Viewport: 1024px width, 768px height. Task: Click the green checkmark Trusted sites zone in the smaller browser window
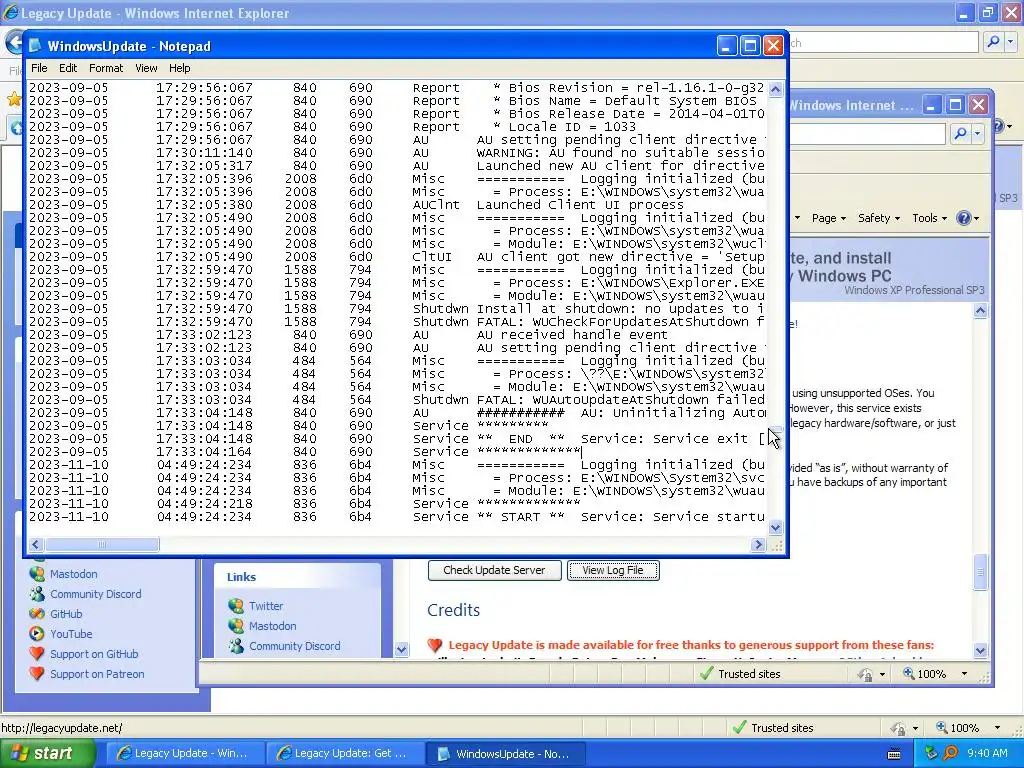[739, 674]
